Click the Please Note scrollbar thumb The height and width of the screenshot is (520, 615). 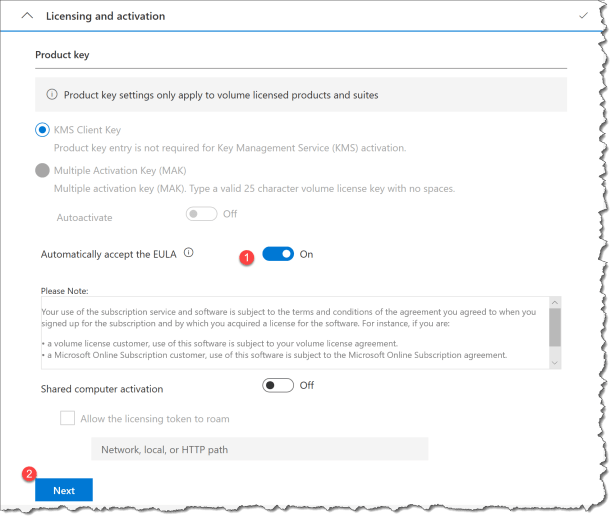pos(555,327)
